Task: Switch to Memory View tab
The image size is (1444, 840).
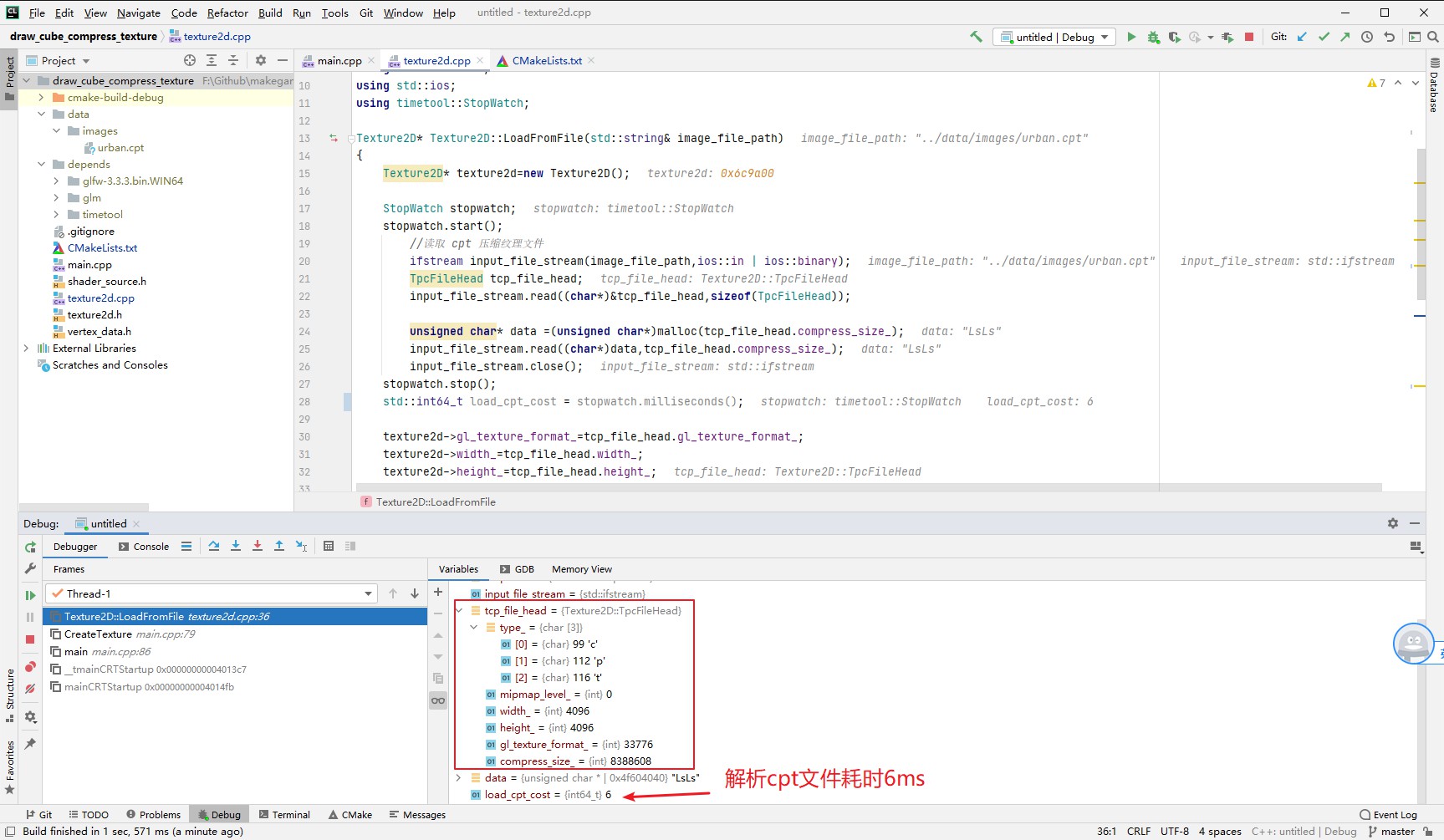Action: point(582,569)
